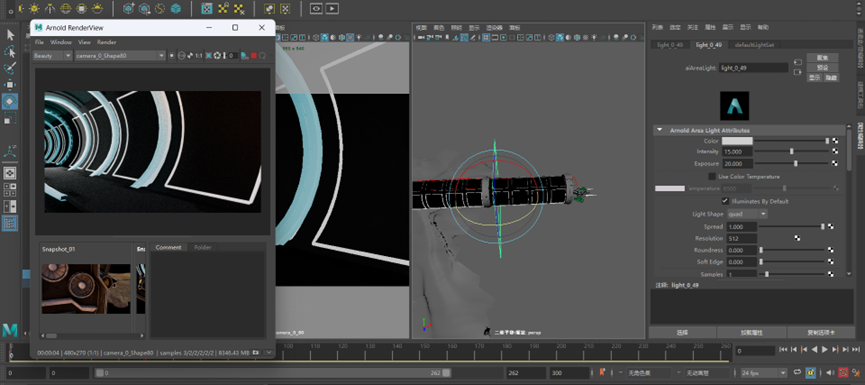Click the physical sky shelf icon

(98, 8)
